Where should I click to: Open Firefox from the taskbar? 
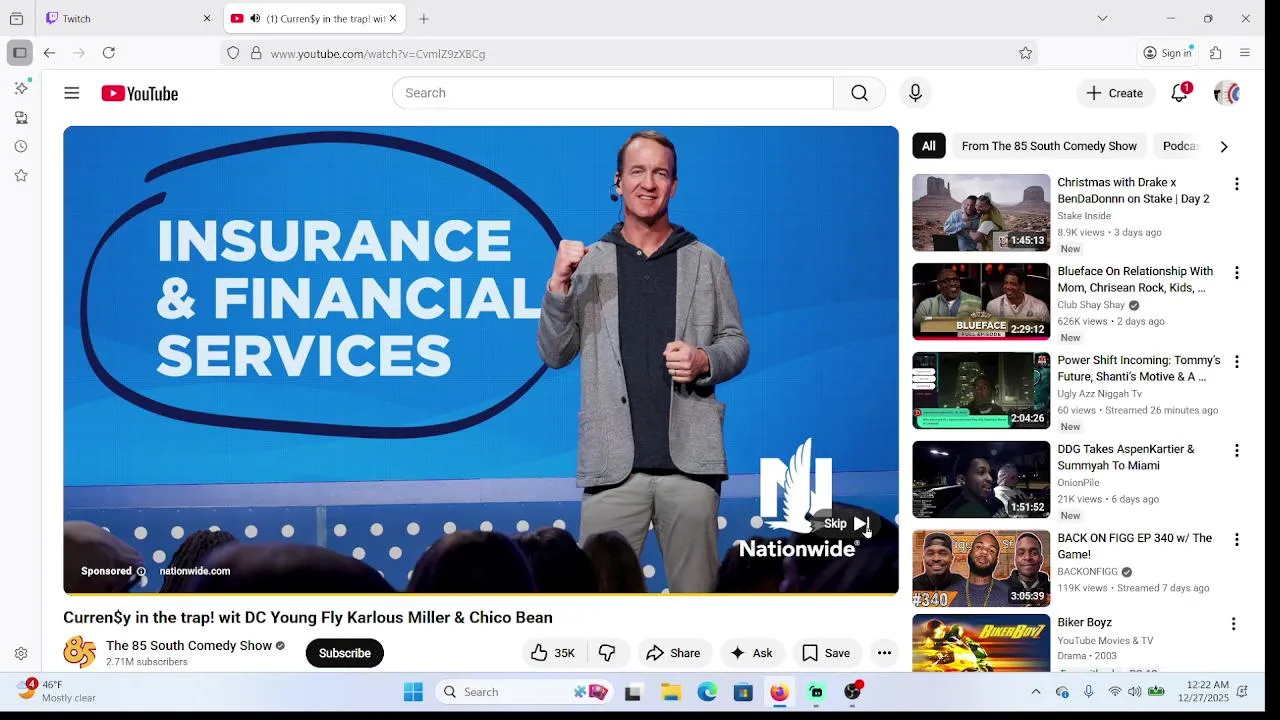click(779, 692)
